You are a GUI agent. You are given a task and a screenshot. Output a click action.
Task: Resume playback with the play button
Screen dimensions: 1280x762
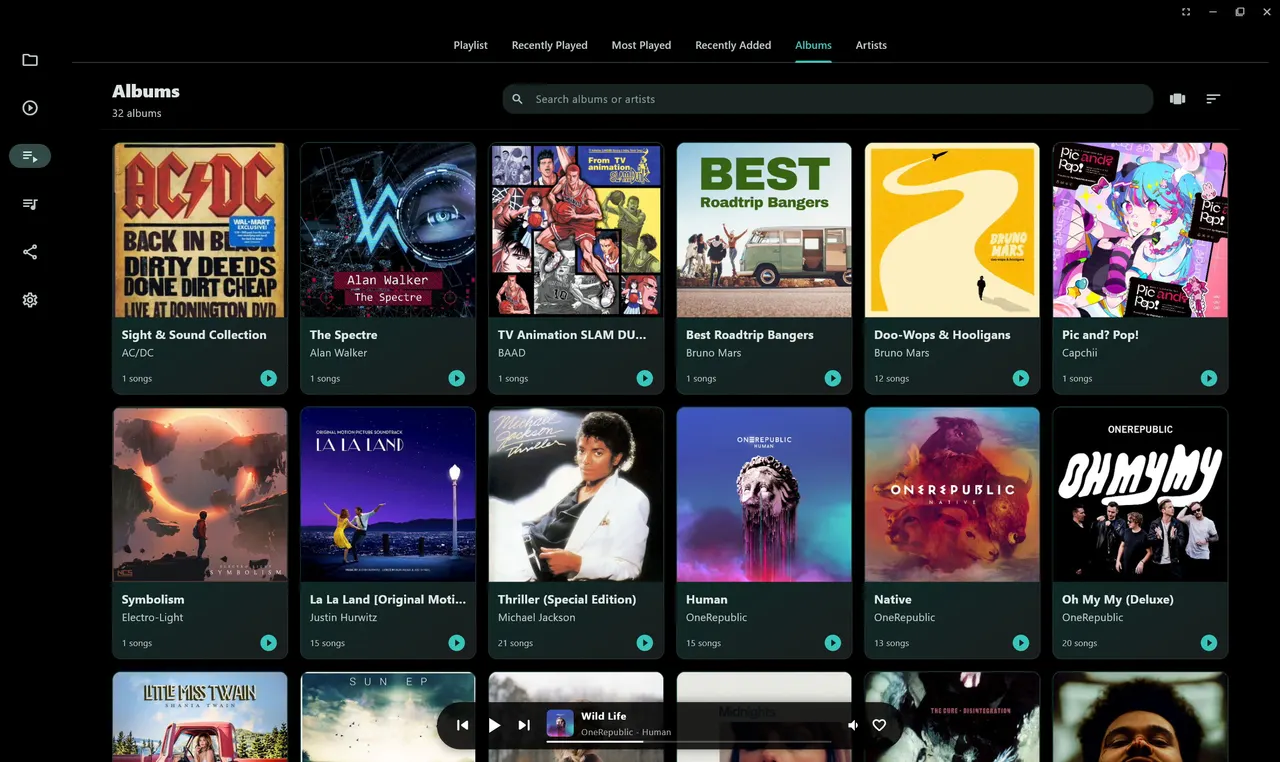click(494, 725)
